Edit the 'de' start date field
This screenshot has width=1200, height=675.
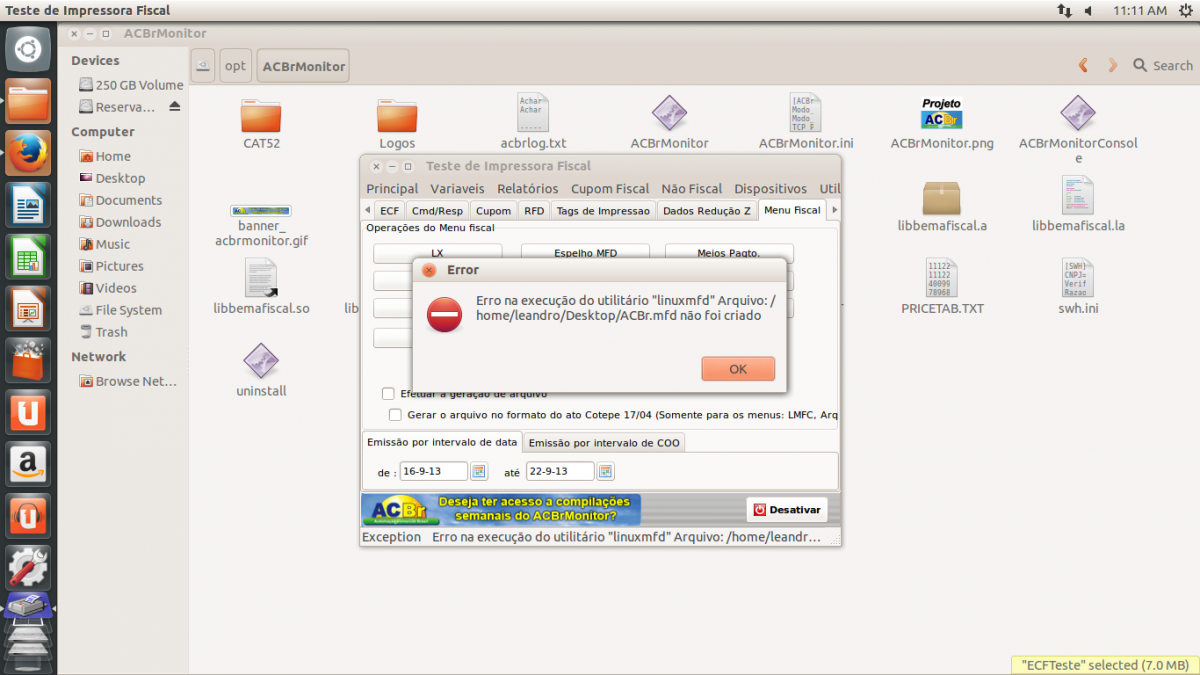[434, 471]
